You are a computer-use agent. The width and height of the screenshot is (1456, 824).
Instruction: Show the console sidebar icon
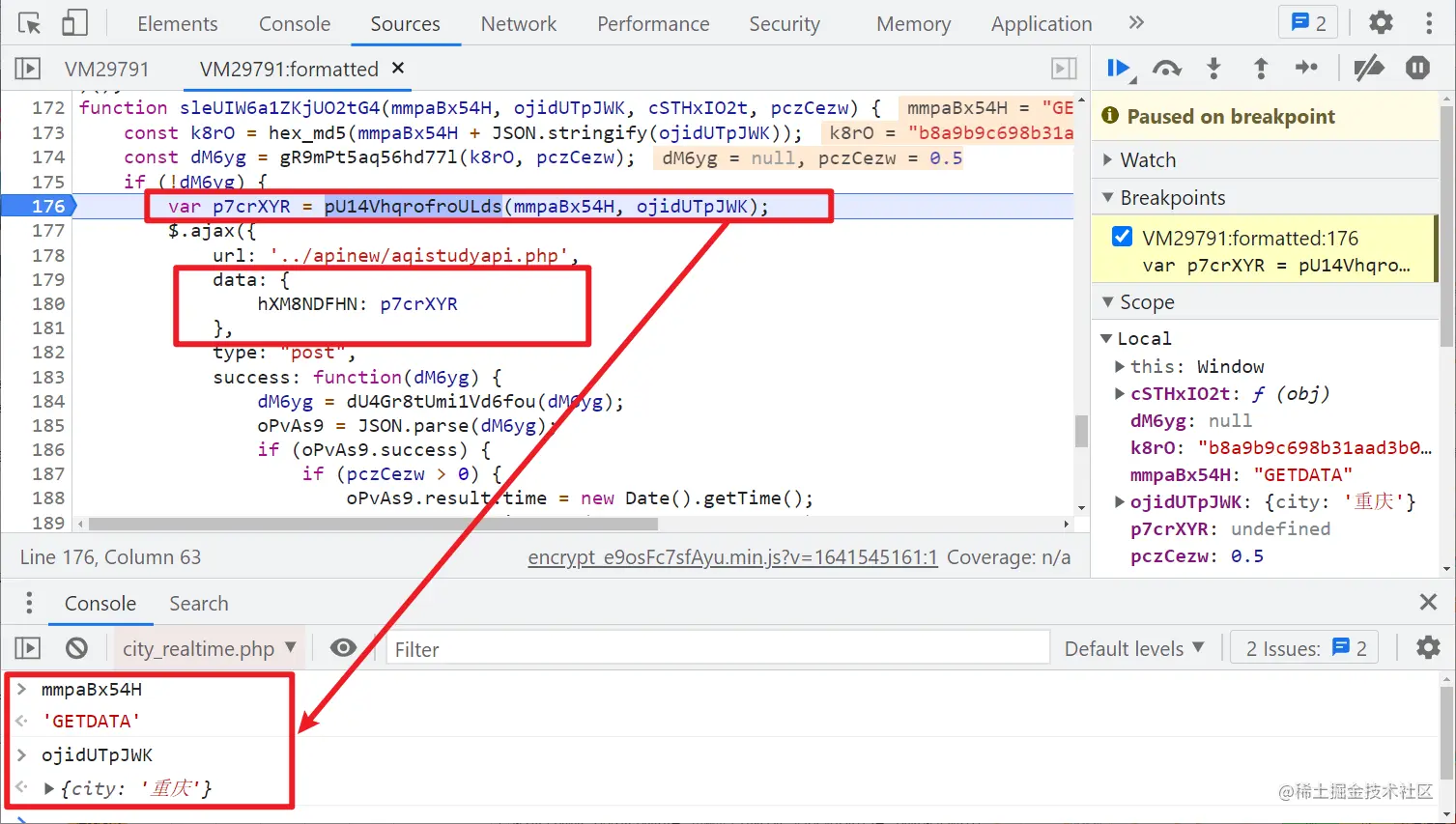tap(27, 648)
